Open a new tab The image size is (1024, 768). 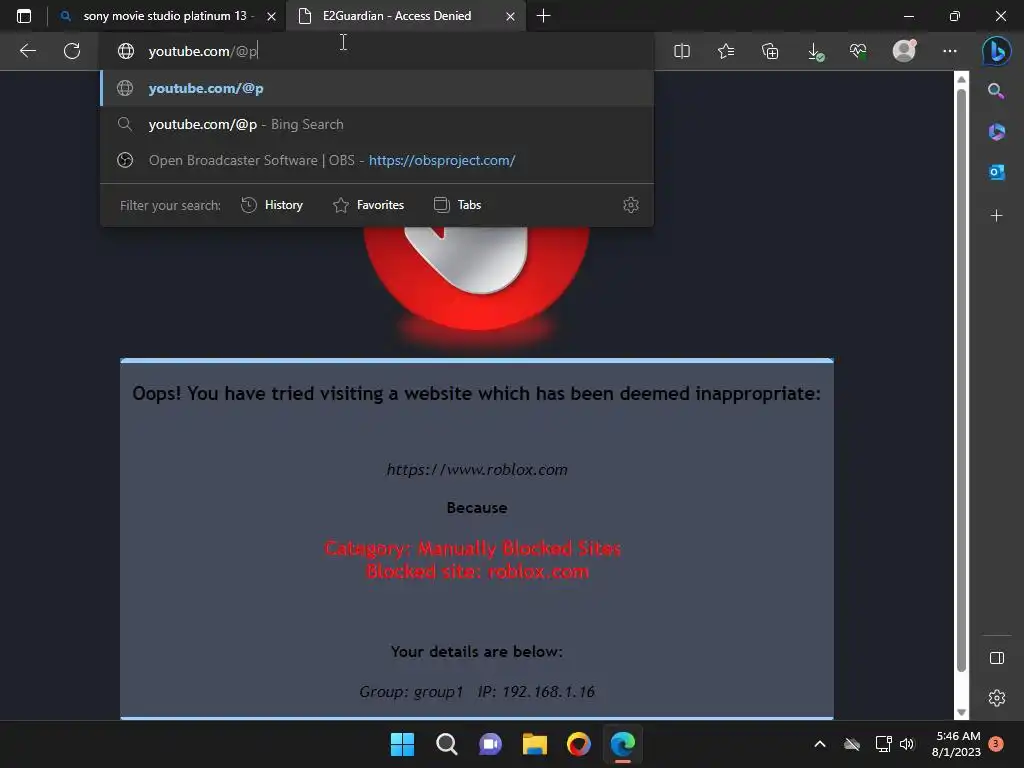point(543,16)
